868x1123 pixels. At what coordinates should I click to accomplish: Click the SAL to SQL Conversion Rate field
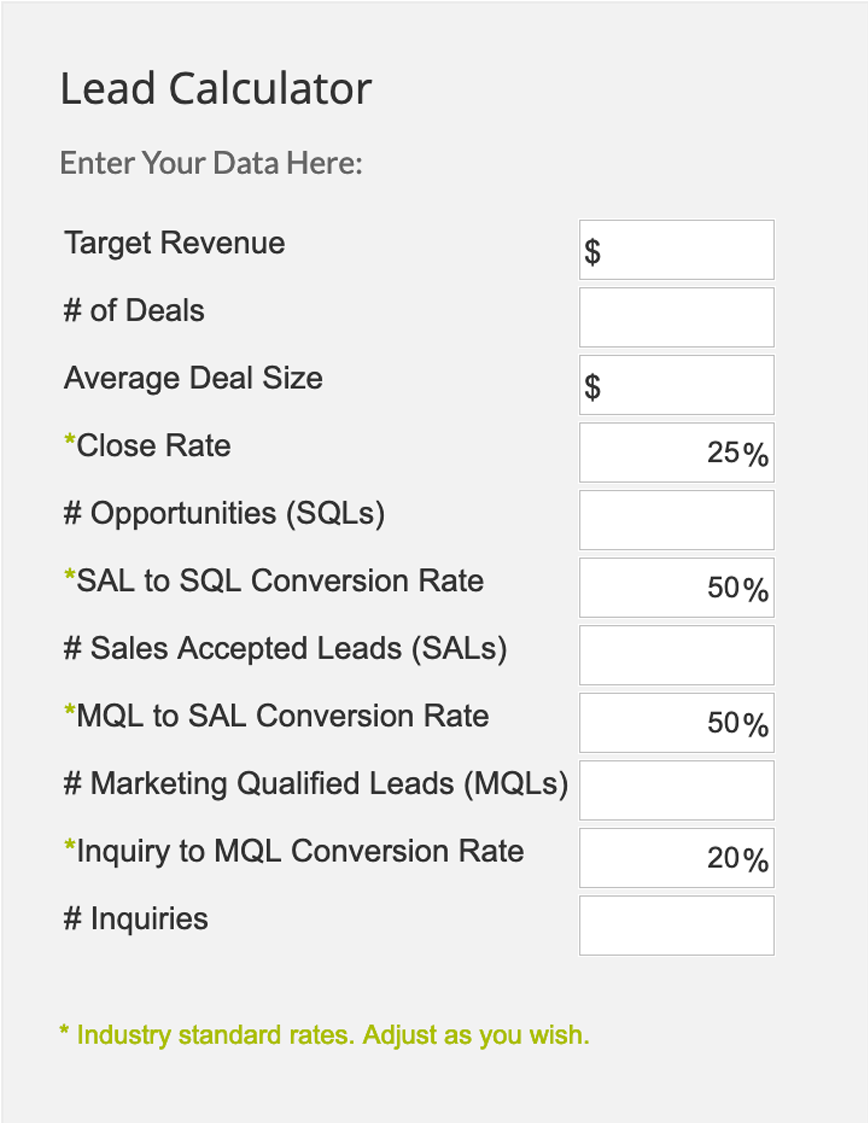[676, 587]
